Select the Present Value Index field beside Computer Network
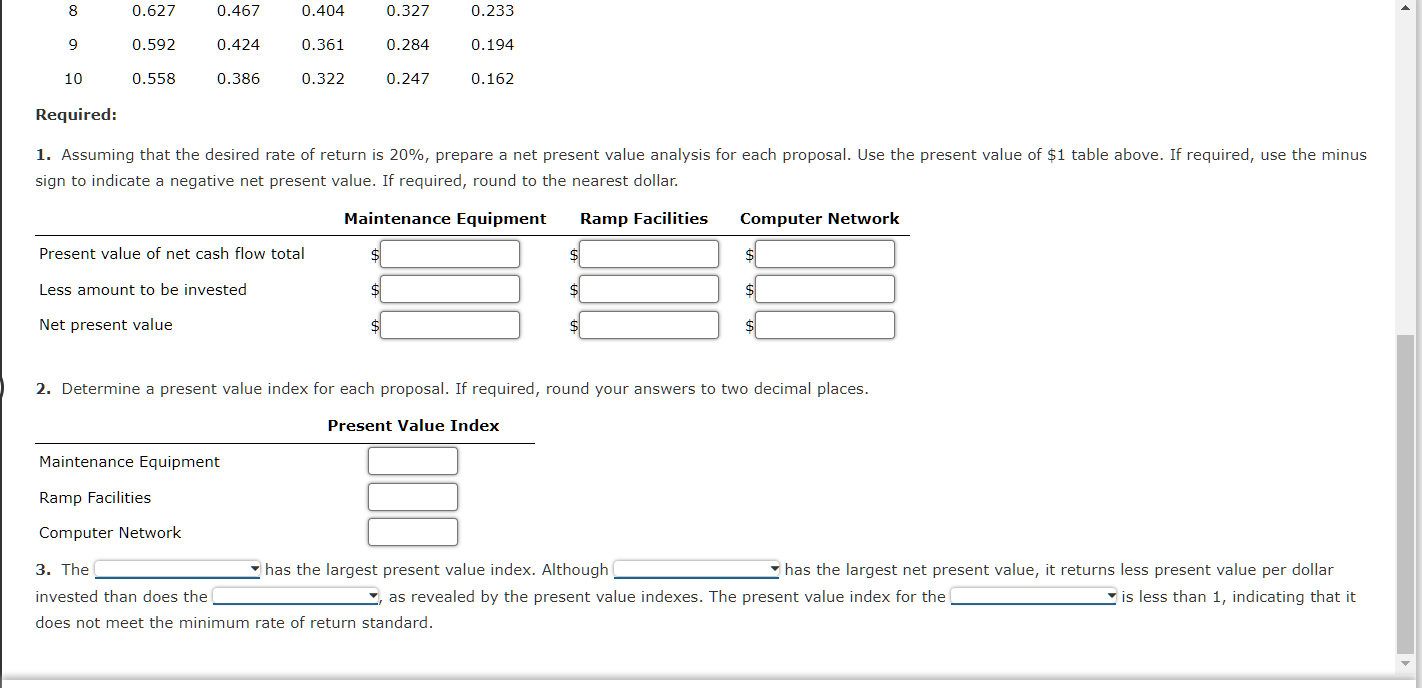 pyautogui.click(x=412, y=531)
